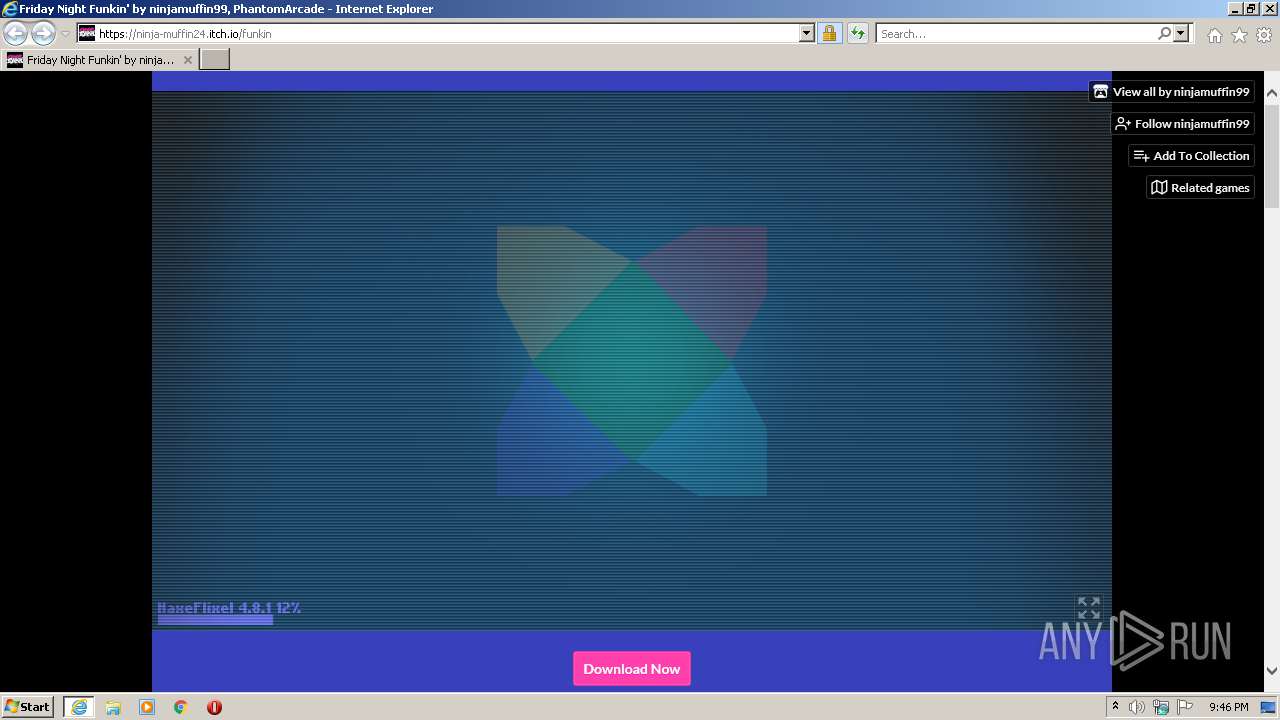Click the search magnifier icon

[x=1164, y=33]
